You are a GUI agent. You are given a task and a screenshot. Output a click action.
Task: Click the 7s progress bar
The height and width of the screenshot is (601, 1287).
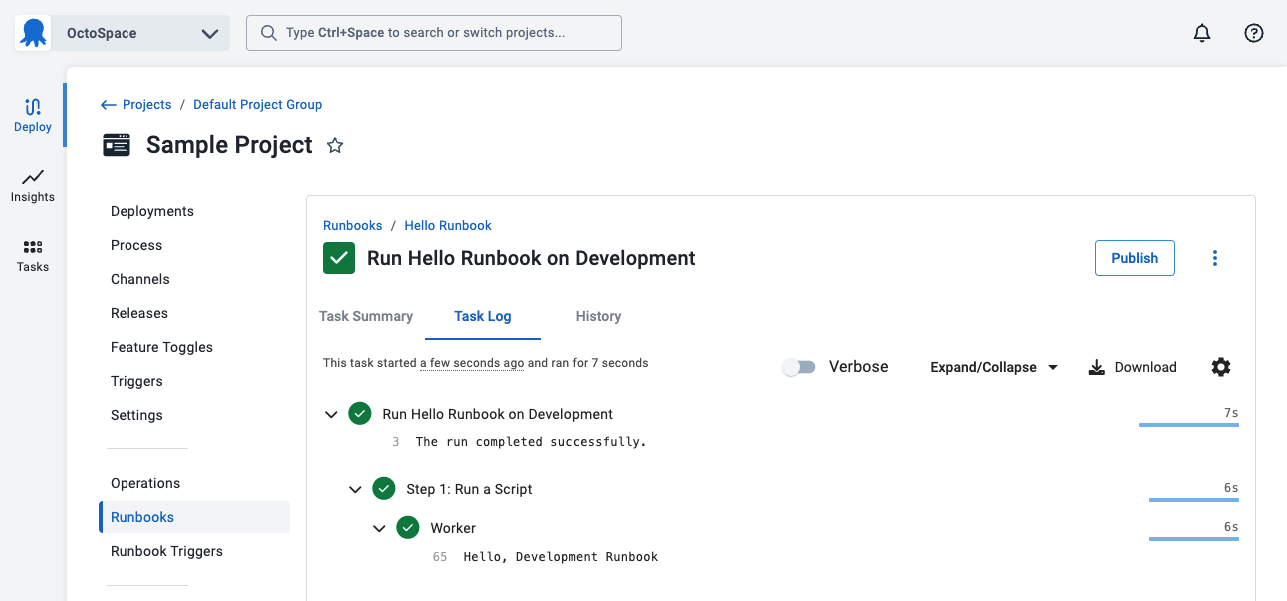point(1188,423)
